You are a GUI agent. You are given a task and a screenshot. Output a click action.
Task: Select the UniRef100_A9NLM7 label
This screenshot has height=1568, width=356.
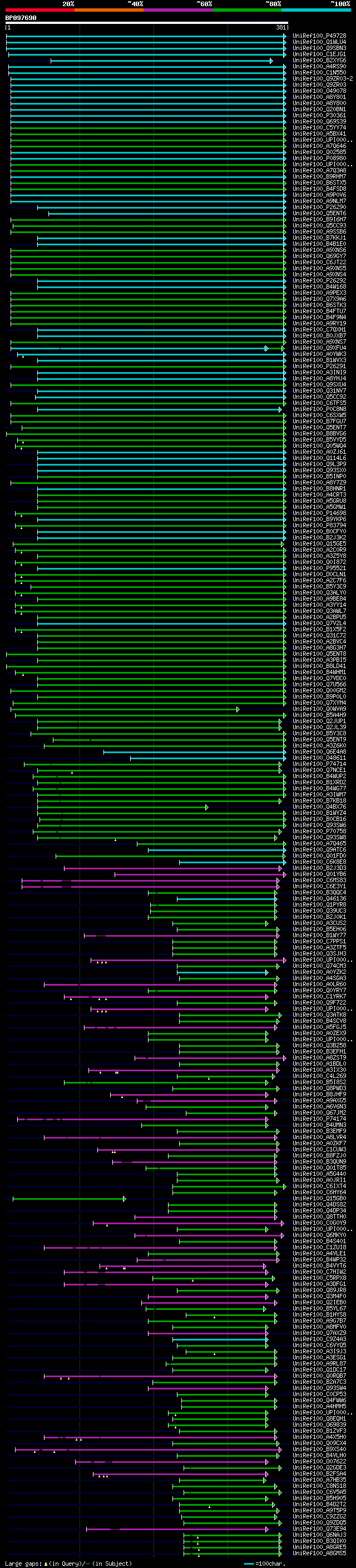(x=319, y=201)
